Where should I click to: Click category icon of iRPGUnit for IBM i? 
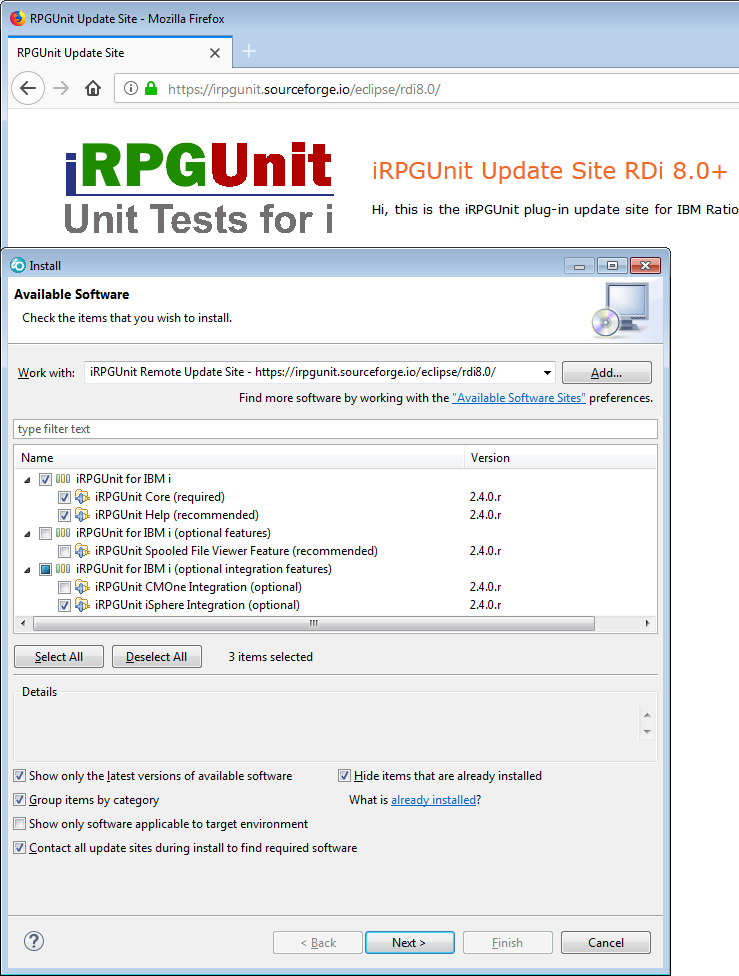click(63, 479)
